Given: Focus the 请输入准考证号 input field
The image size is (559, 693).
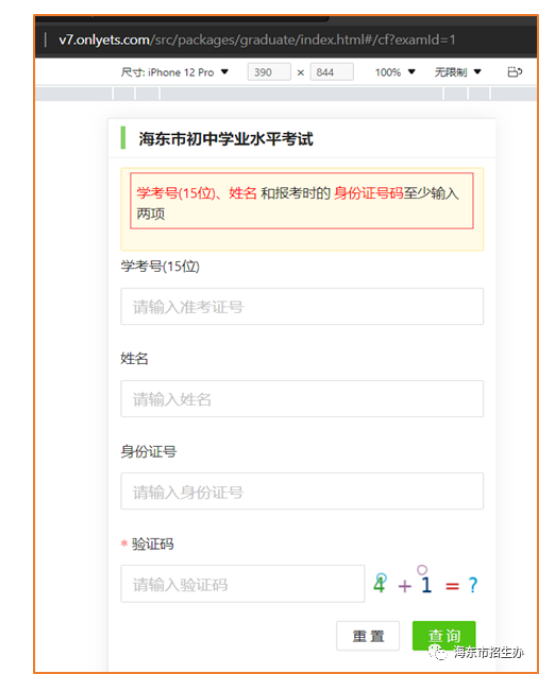Looking at the screenshot, I should tap(302, 306).
